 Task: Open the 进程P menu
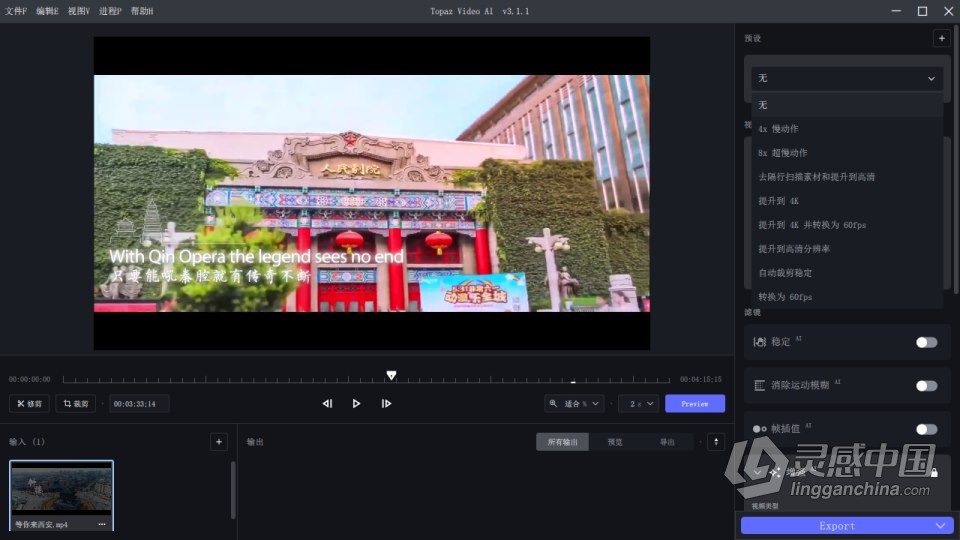(x=110, y=11)
